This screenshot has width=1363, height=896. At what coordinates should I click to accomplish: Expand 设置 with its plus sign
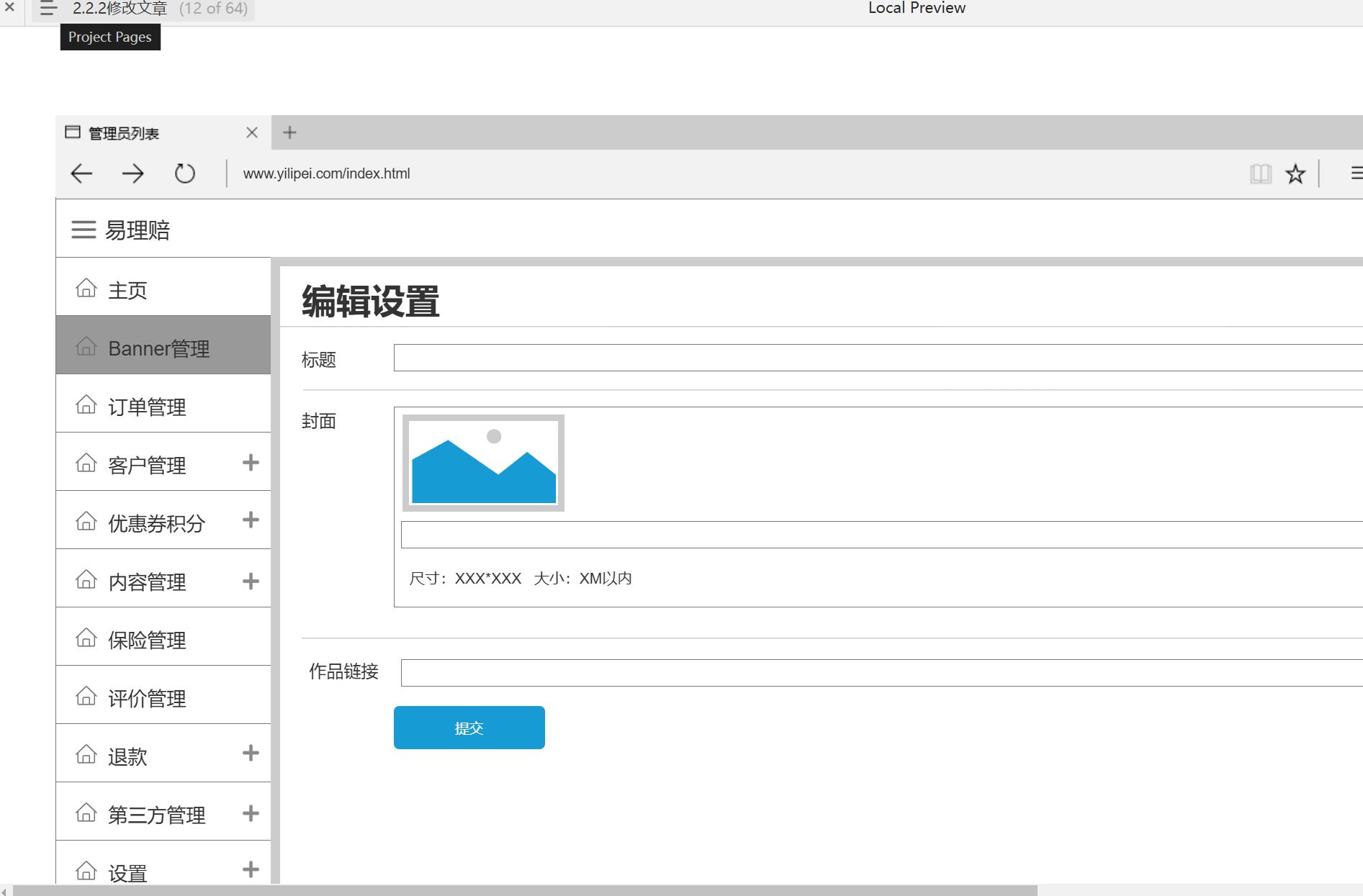(251, 869)
